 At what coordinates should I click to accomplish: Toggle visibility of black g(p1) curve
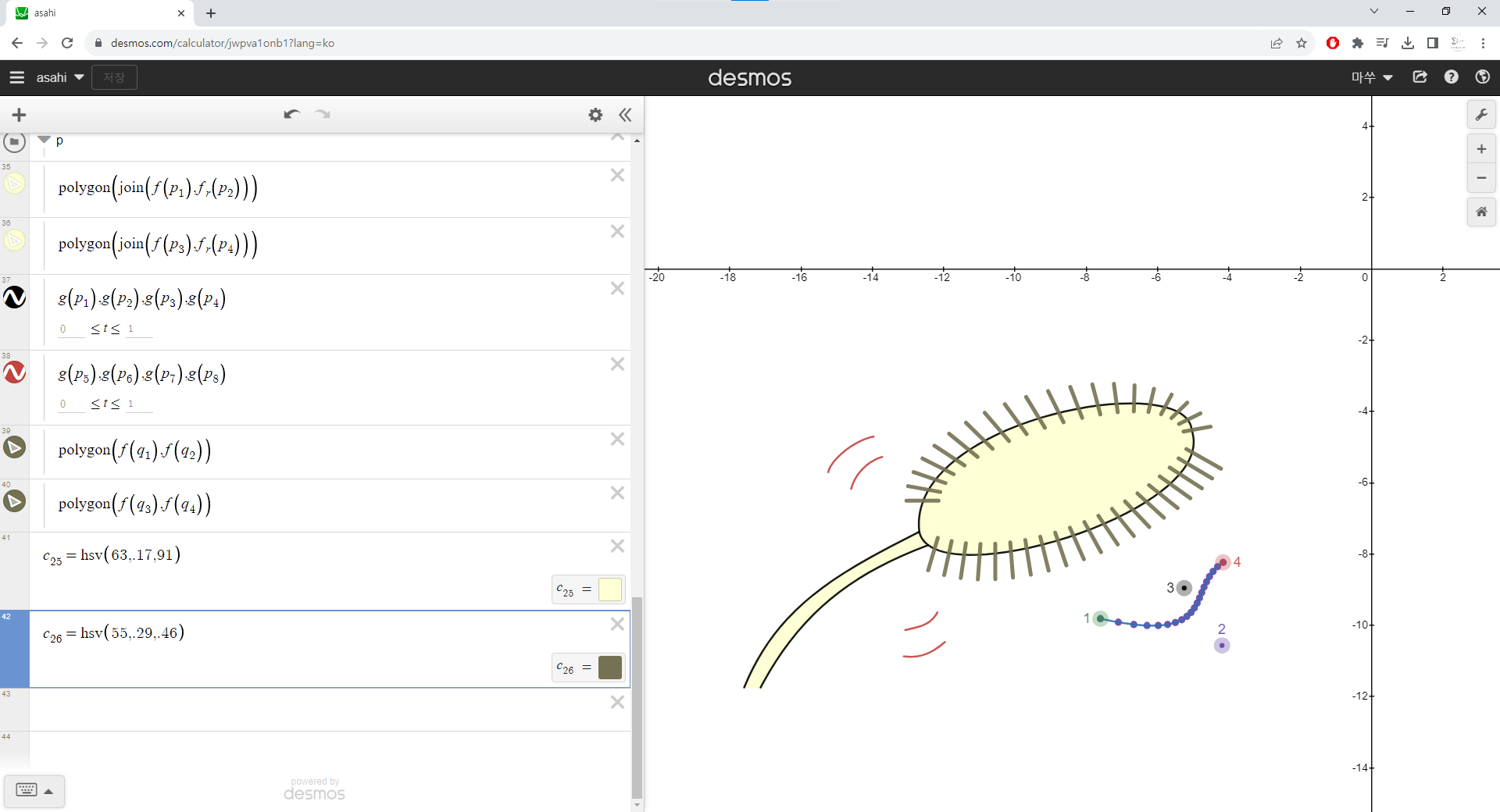[15, 297]
